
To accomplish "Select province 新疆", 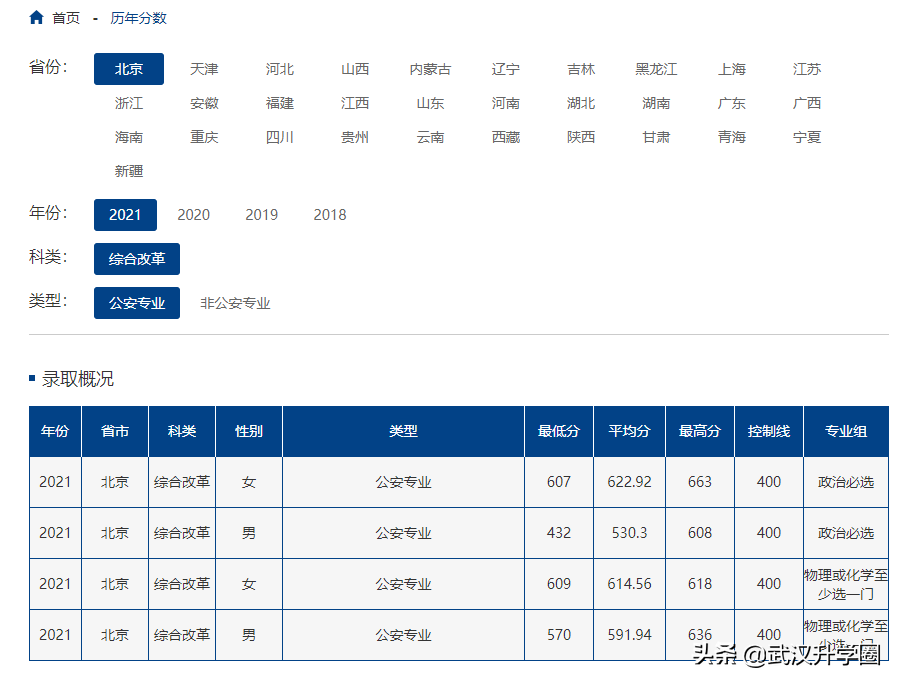I will [129, 171].
